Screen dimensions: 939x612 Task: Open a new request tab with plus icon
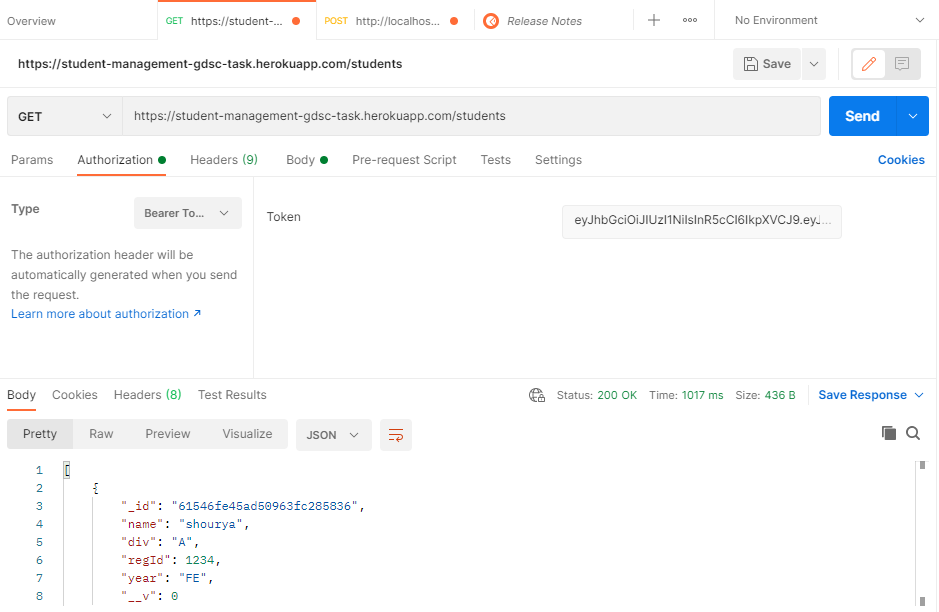[654, 20]
